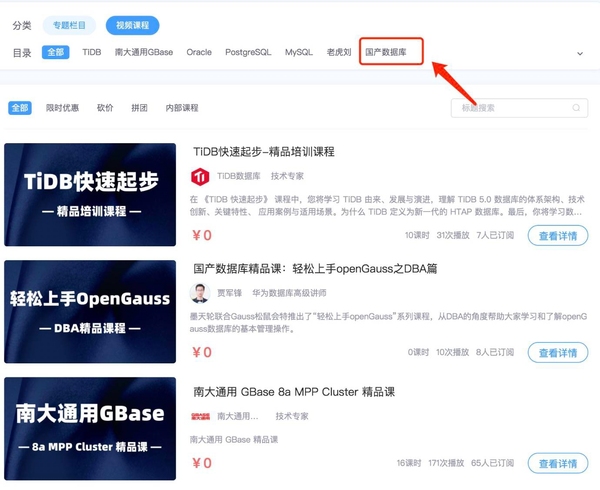Click 7人已订阅 subscription count
The image size is (600, 490).
pos(495,235)
